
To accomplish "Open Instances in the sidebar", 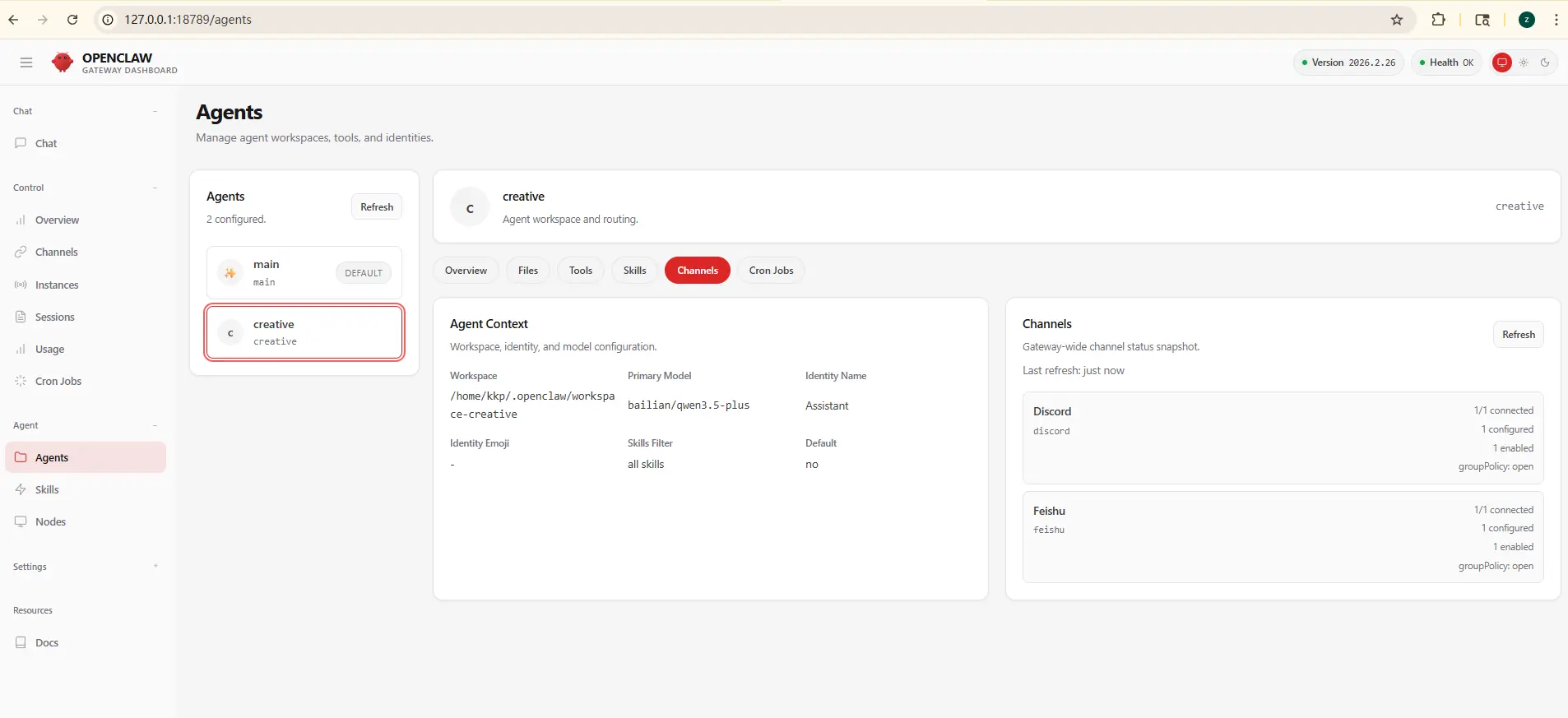I will click(57, 285).
